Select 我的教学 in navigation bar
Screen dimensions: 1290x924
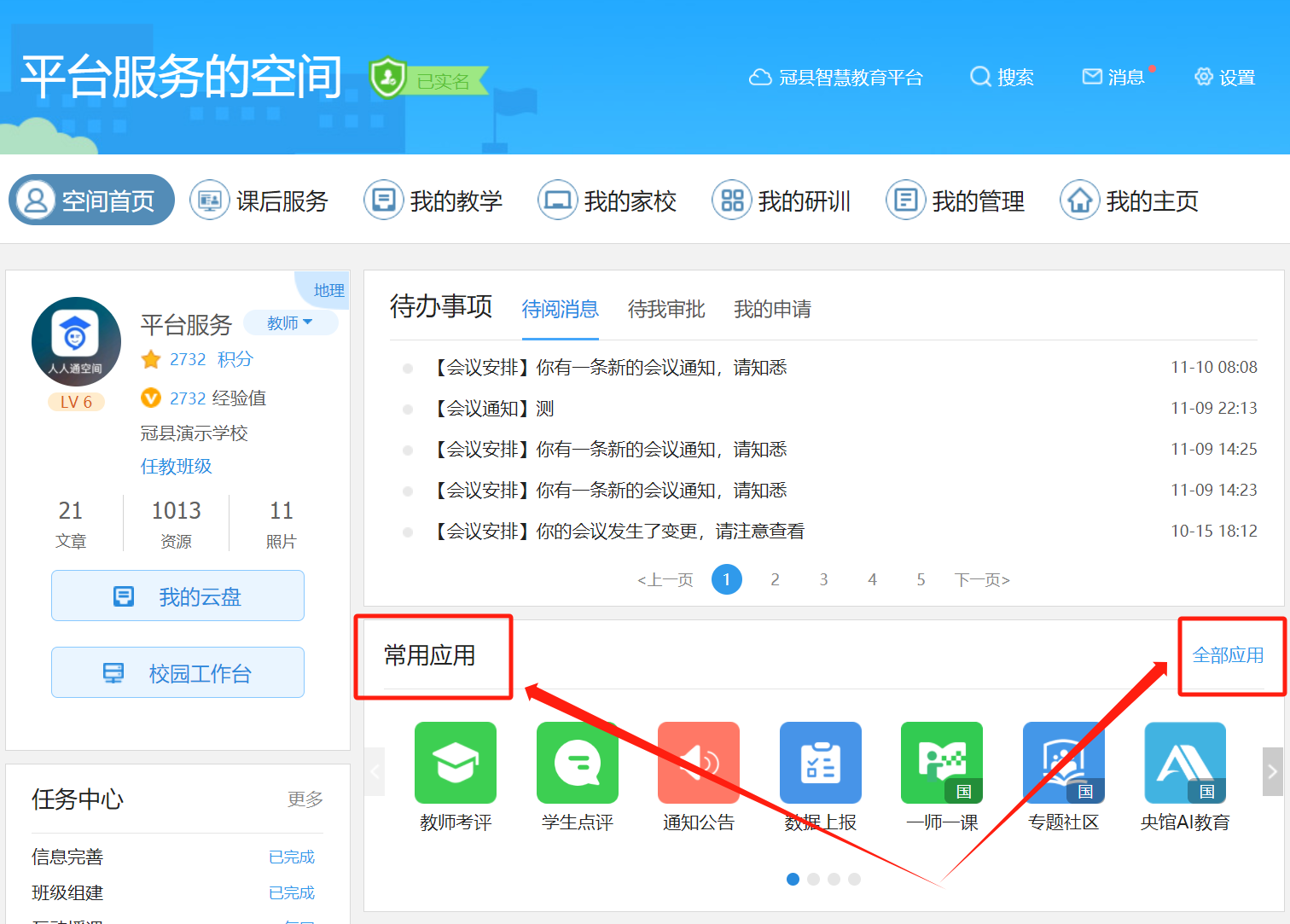click(x=433, y=200)
